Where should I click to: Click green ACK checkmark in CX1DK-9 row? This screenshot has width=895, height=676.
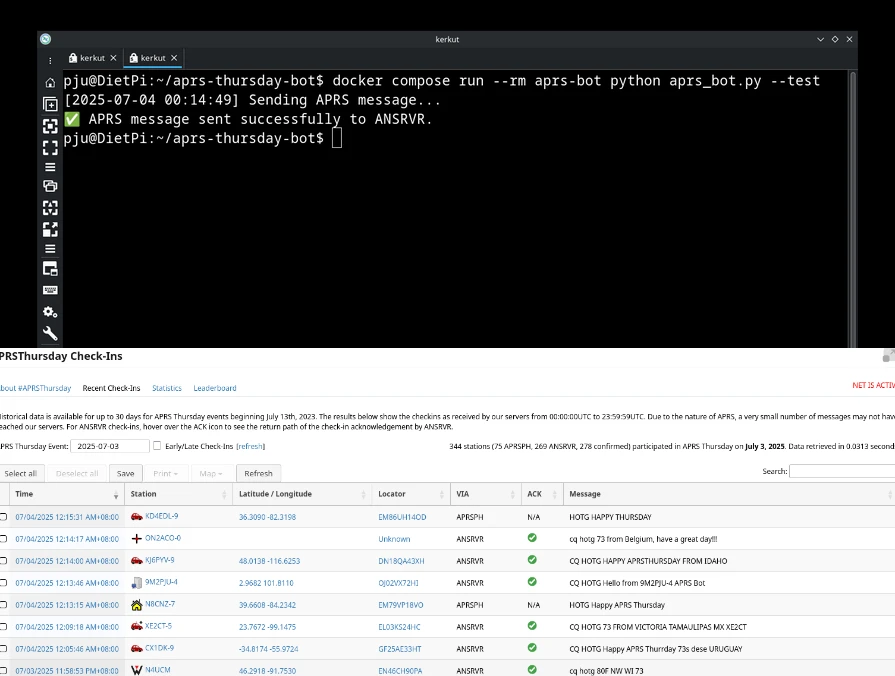(x=532, y=648)
